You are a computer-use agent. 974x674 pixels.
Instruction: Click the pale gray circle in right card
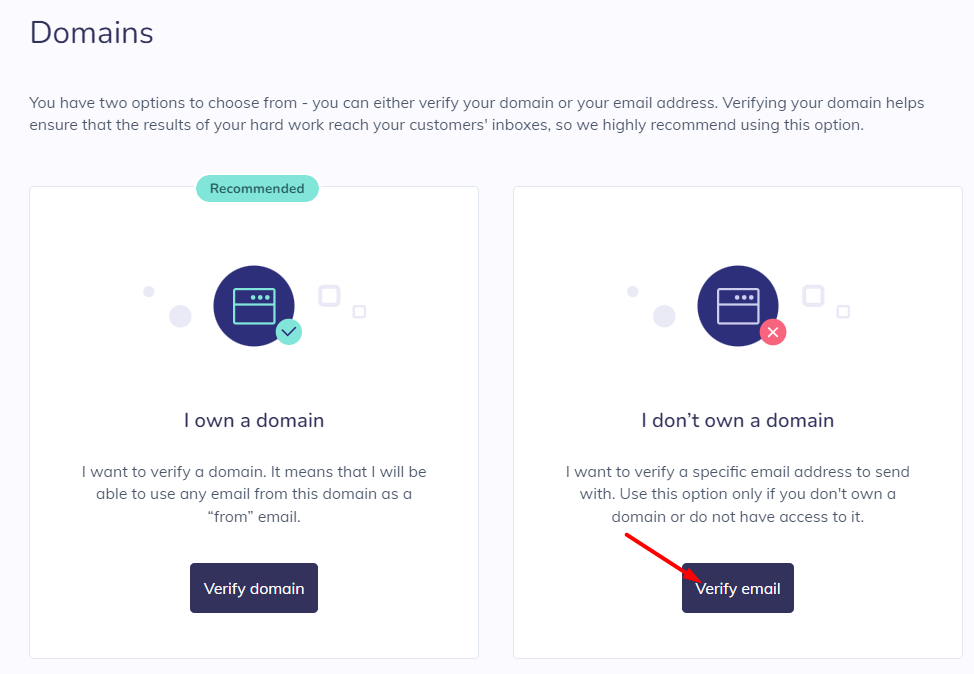(664, 316)
